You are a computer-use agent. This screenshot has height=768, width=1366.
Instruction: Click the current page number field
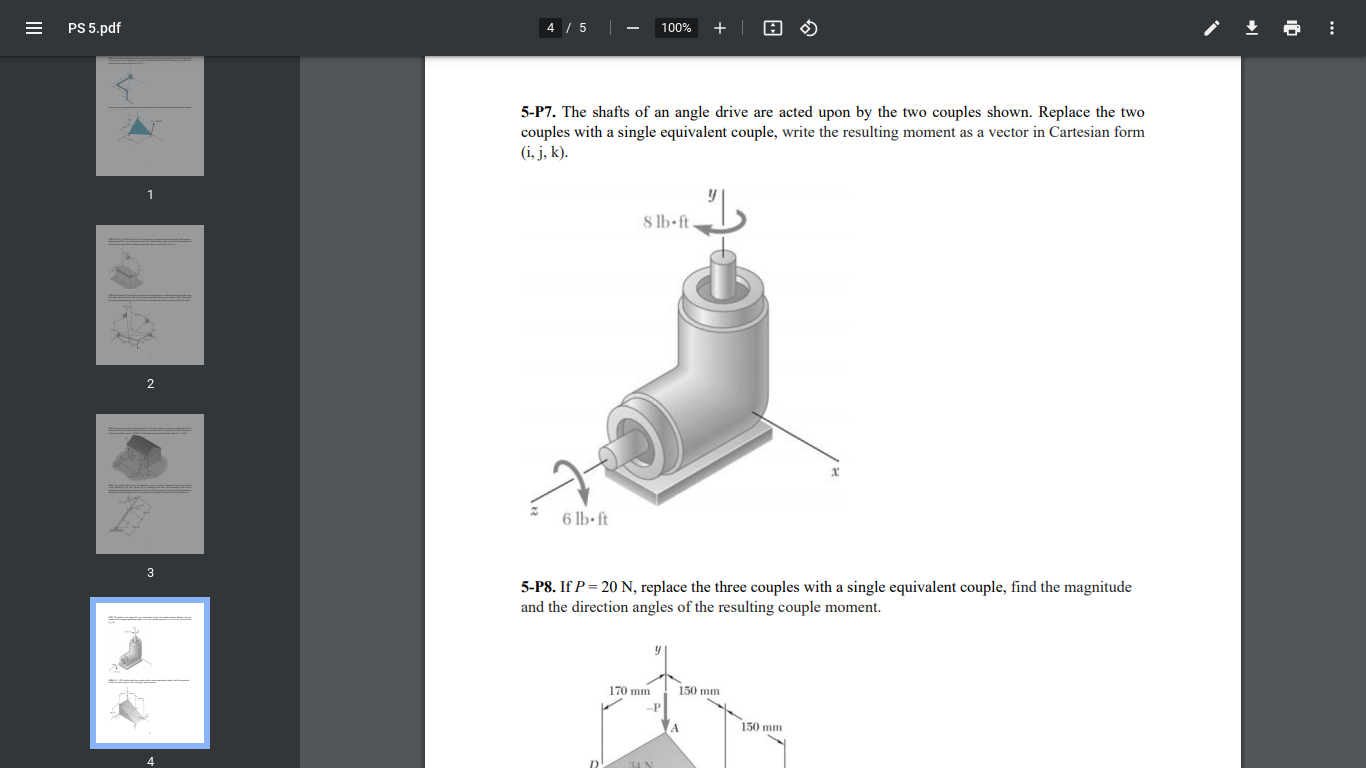pos(550,28)
